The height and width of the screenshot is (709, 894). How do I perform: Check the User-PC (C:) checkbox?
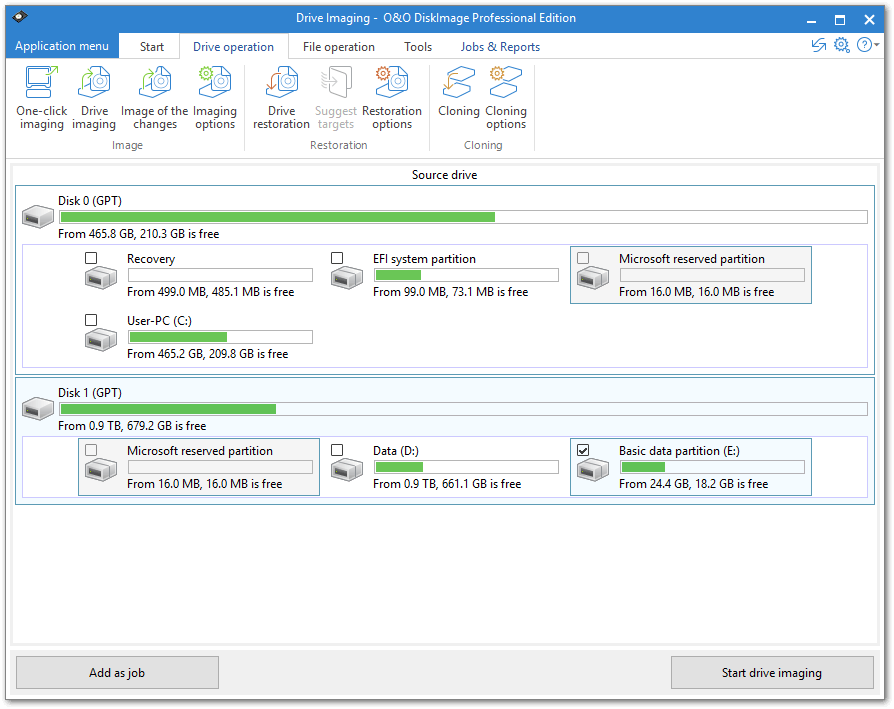pyautogui.click(x=91, y=320)
